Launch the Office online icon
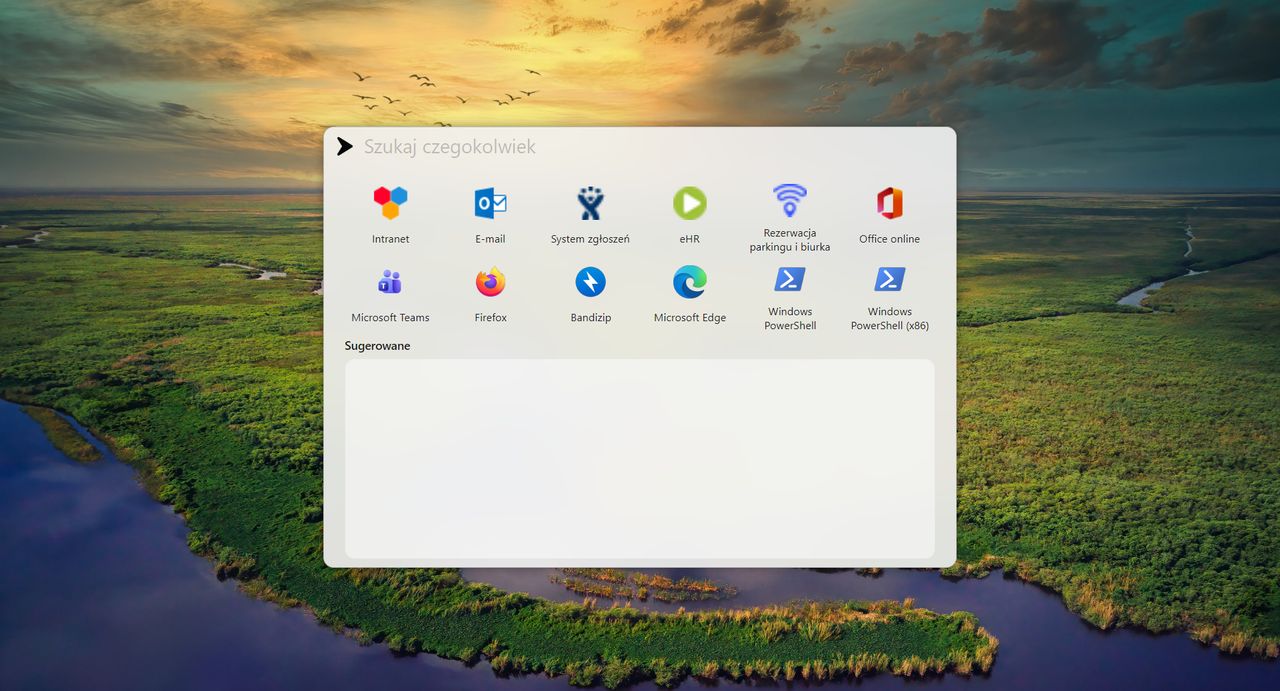 click(x=890, y=203)
